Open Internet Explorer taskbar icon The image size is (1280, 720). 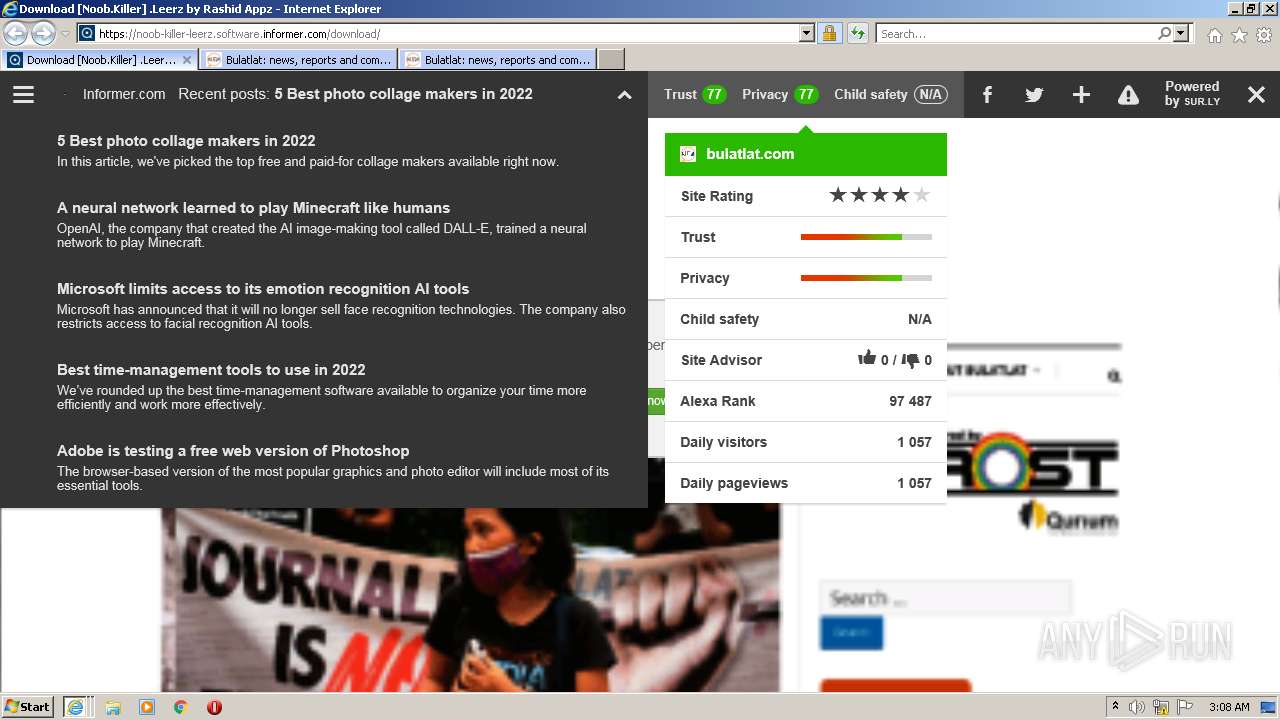[x=75, y=707]
